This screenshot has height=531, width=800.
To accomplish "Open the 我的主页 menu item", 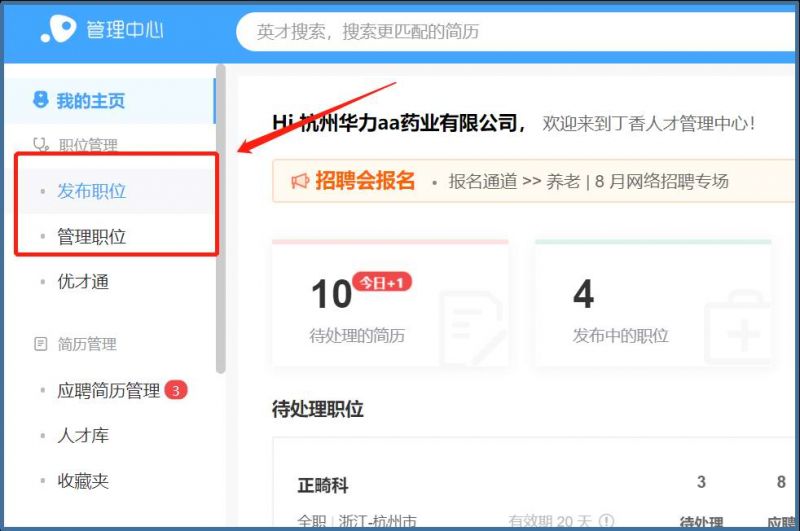I will [110, 100].
